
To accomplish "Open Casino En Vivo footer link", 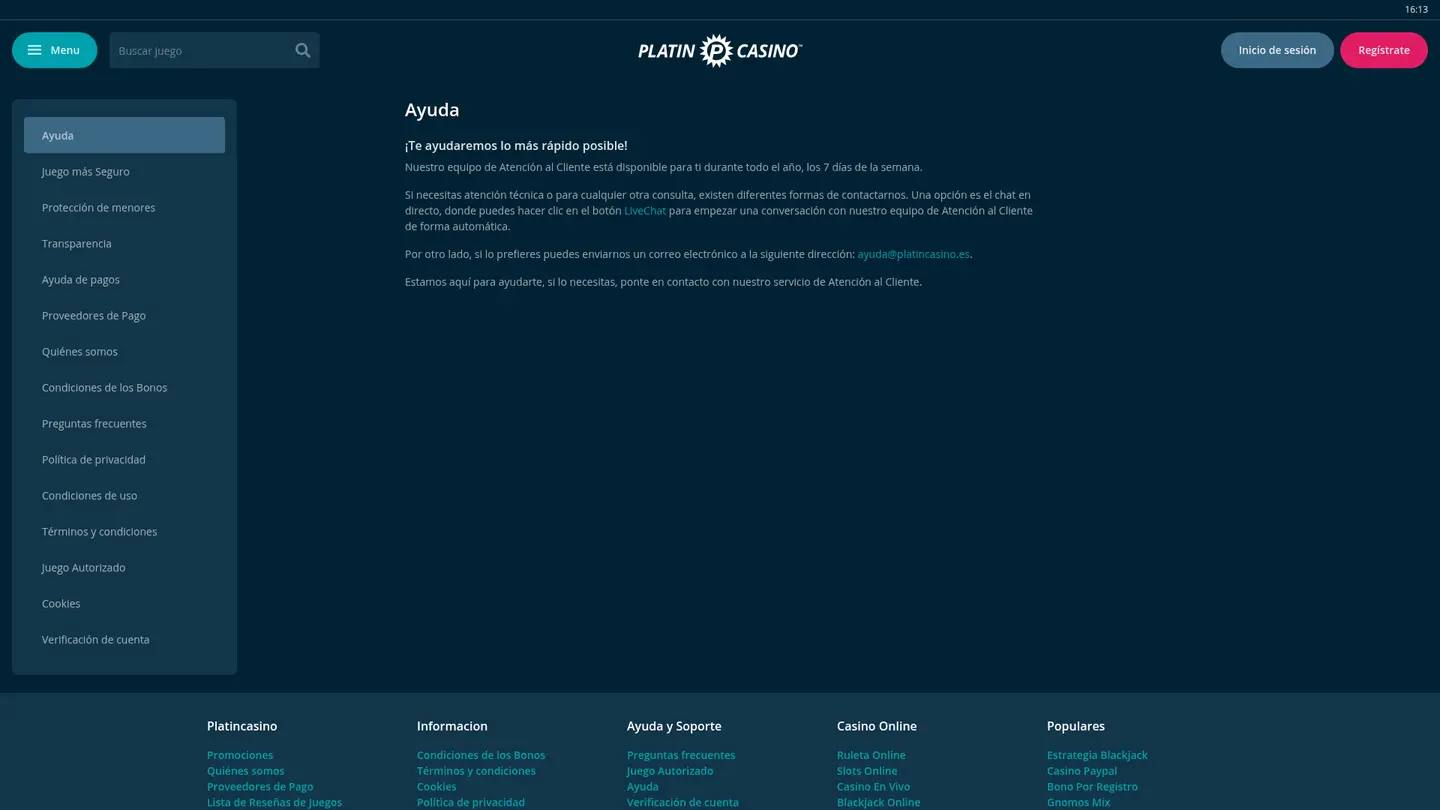I will (873, 787).
